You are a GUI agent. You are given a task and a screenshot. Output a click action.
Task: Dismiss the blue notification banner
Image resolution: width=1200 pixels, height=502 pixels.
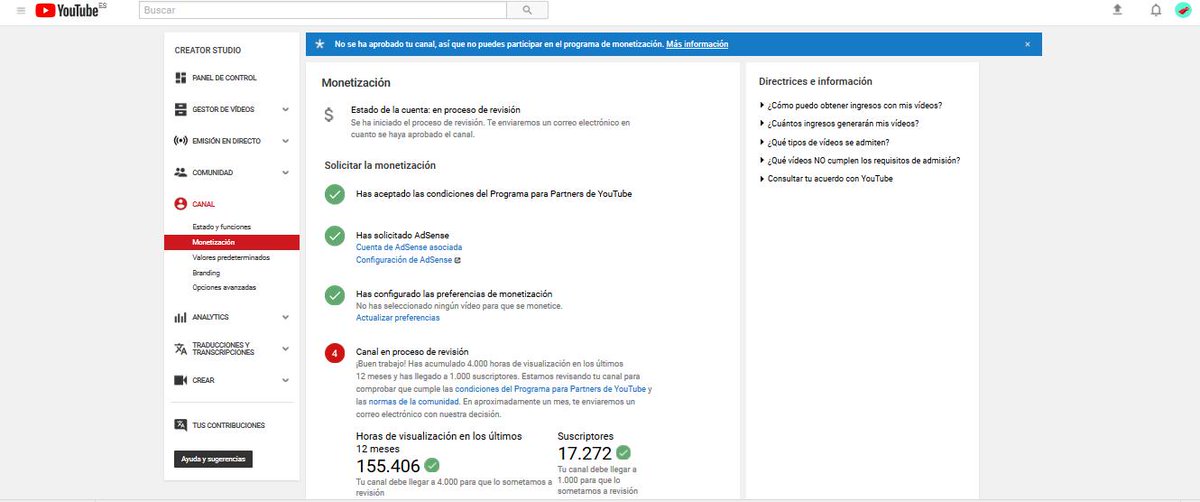[1027, 44]
